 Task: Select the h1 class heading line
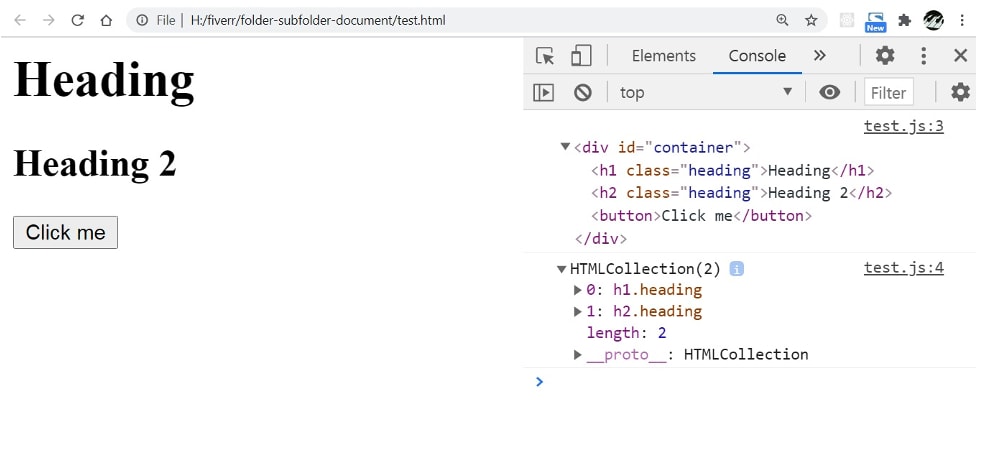tap(732, 170)
